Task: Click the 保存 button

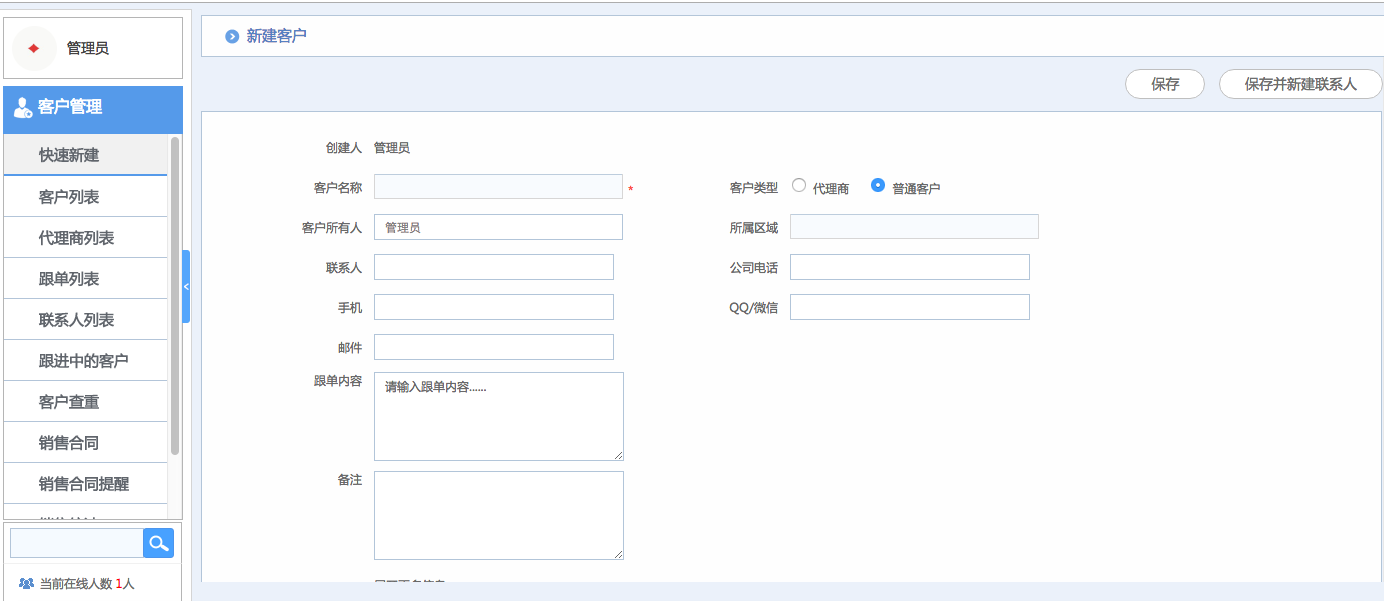Action: pos(1165,85)
